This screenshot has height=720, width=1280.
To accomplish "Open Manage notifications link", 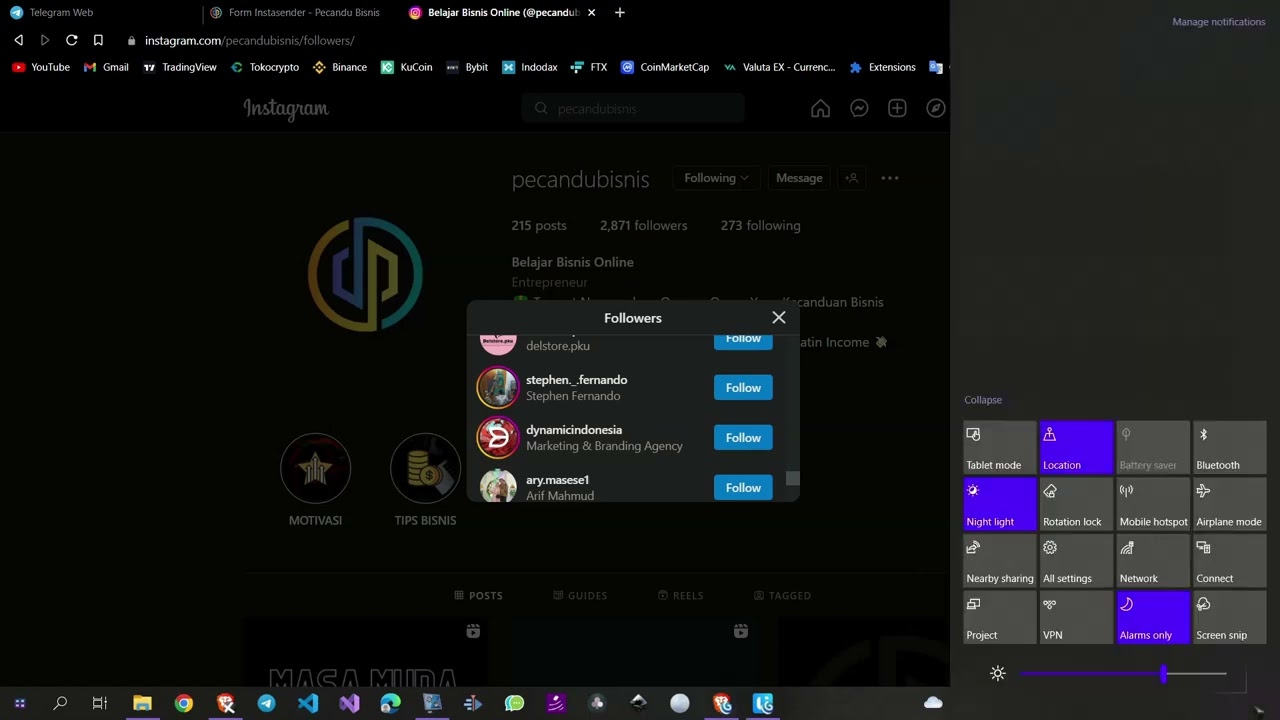I will (x=1218, y=22).
